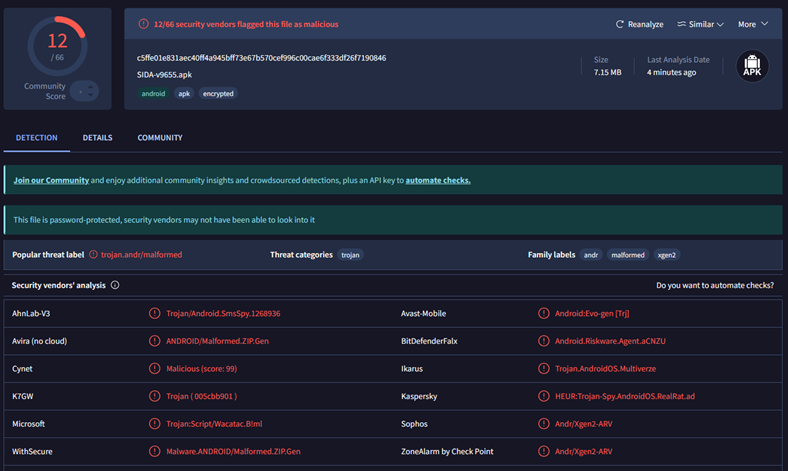Click the alert icon for Avira detection
The height and width of the screenshot is (471, 788).
tap(154, 341)
